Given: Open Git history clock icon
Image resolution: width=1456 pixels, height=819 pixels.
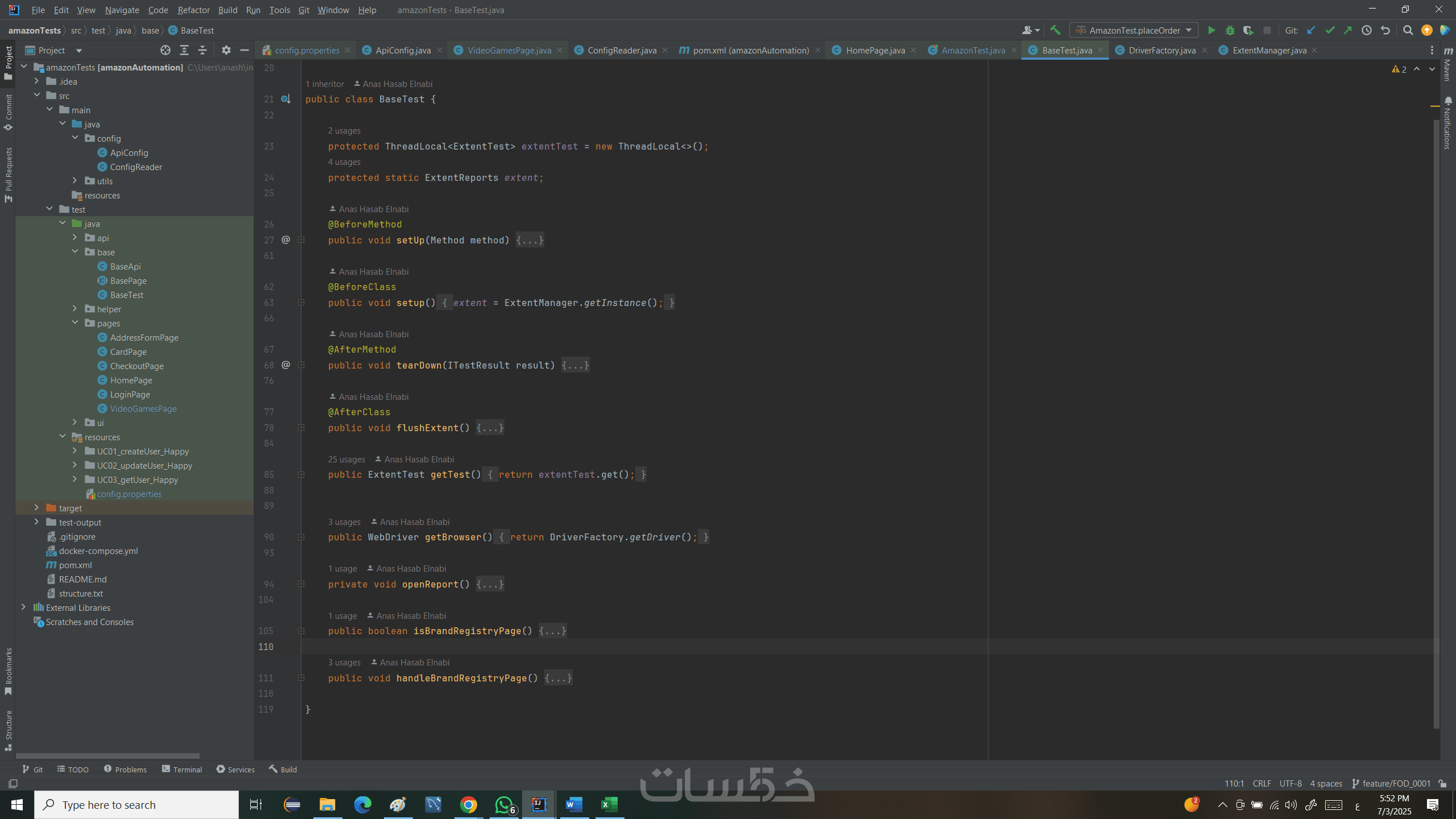Looking at the screenshot, I should click(x=1366, y=30).
